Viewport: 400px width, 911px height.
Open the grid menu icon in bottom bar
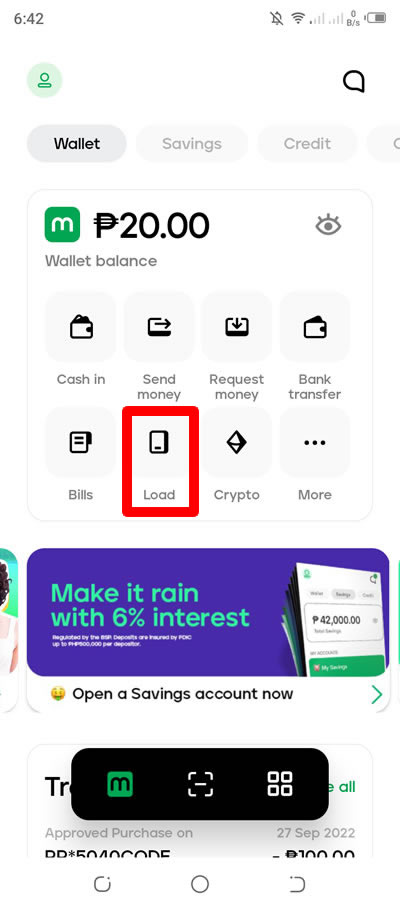tap(280, 784)
